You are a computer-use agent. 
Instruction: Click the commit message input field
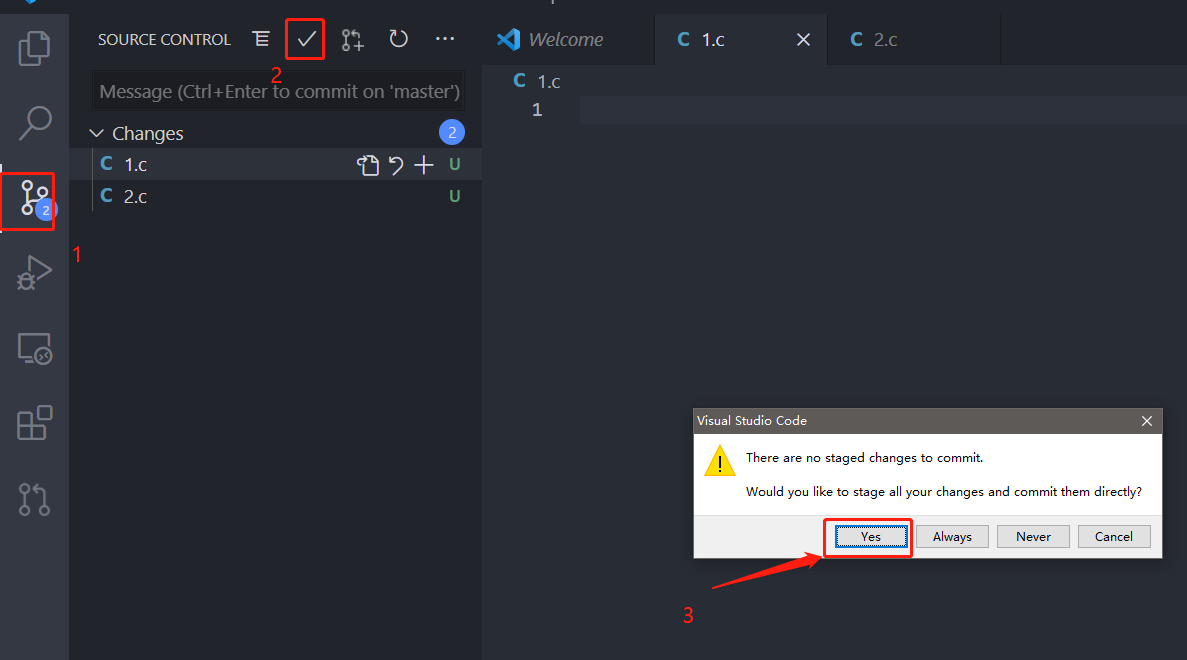point(279,92)
